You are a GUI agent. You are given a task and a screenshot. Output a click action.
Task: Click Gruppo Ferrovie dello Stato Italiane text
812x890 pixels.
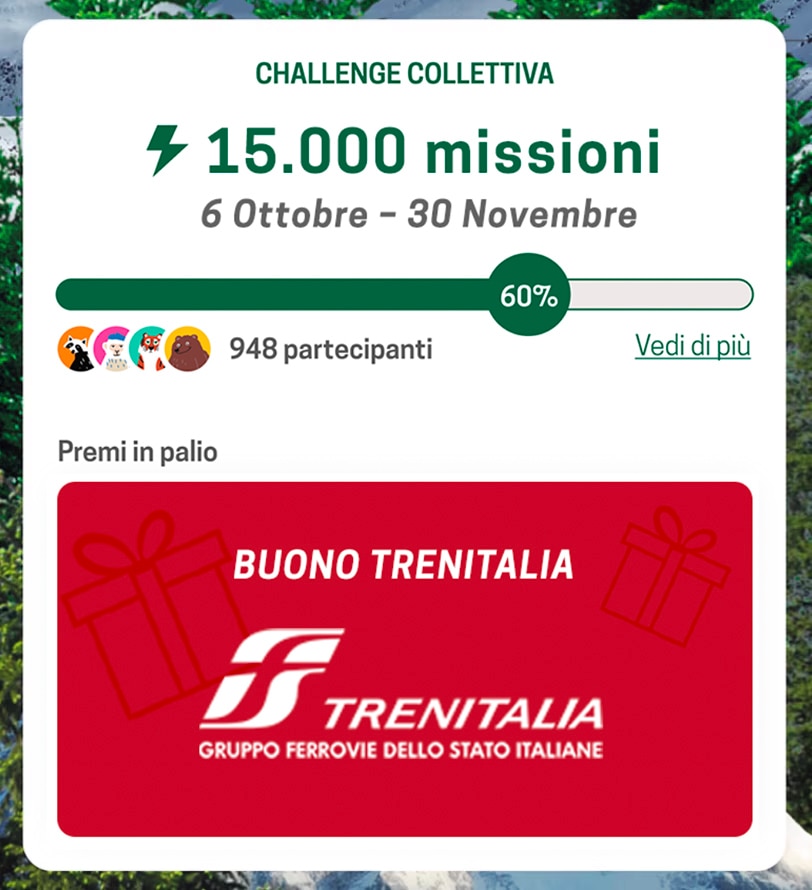[x=401, y=750]
